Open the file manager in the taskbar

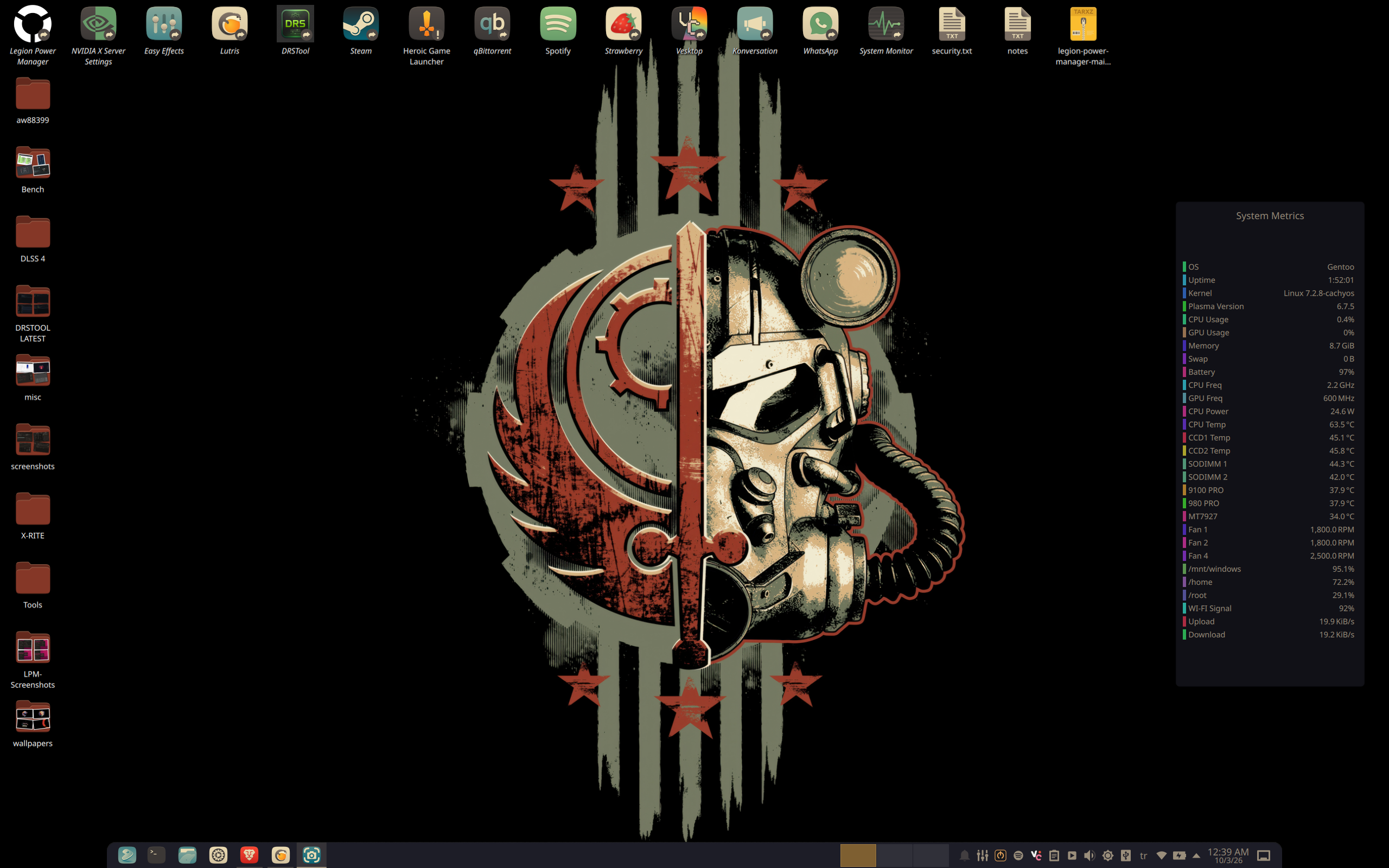187,855
